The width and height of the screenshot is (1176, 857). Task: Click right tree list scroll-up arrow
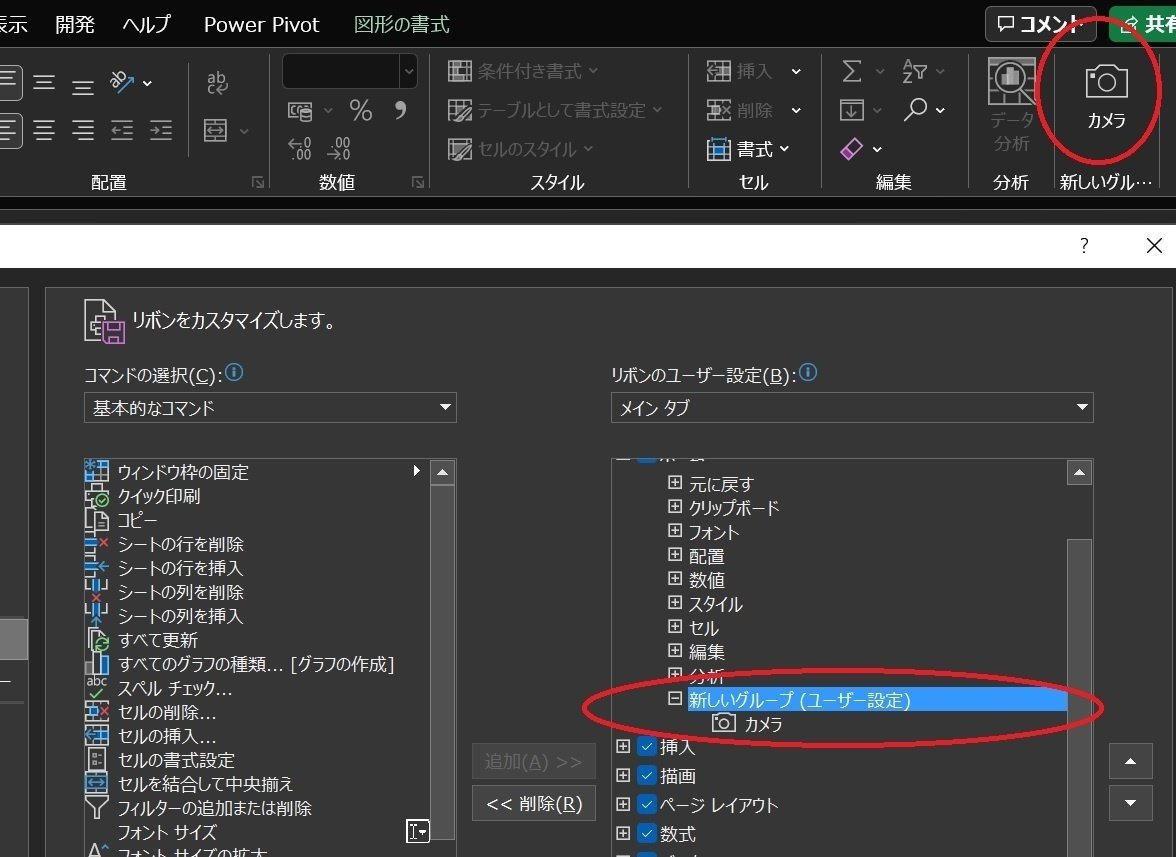click(1079, 472)
